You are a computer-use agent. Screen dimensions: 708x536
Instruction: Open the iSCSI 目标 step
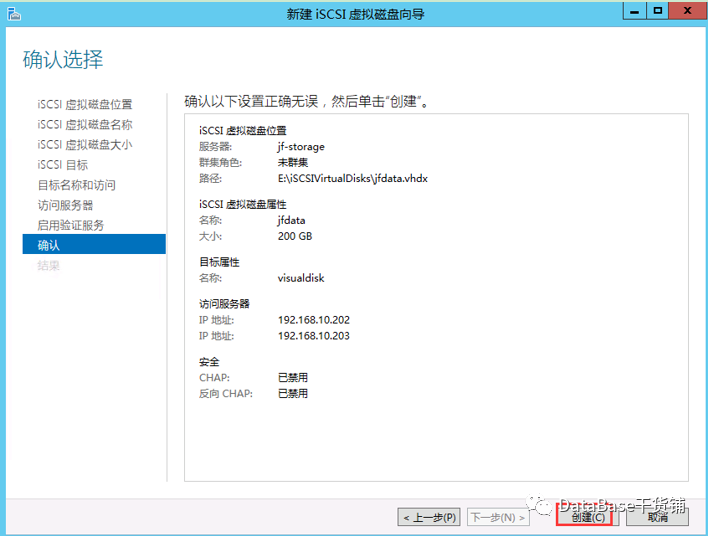tap(63, 165)
